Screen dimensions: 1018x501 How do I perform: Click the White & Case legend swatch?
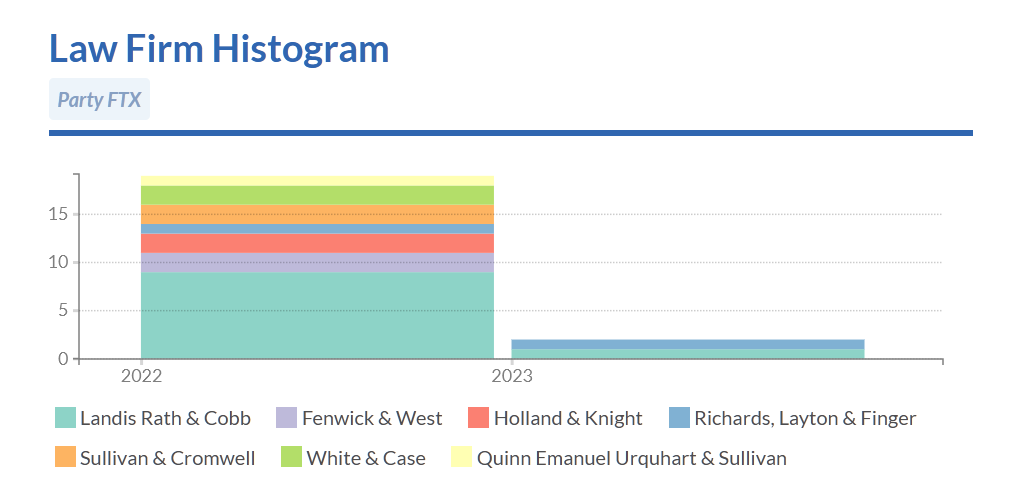292,458
